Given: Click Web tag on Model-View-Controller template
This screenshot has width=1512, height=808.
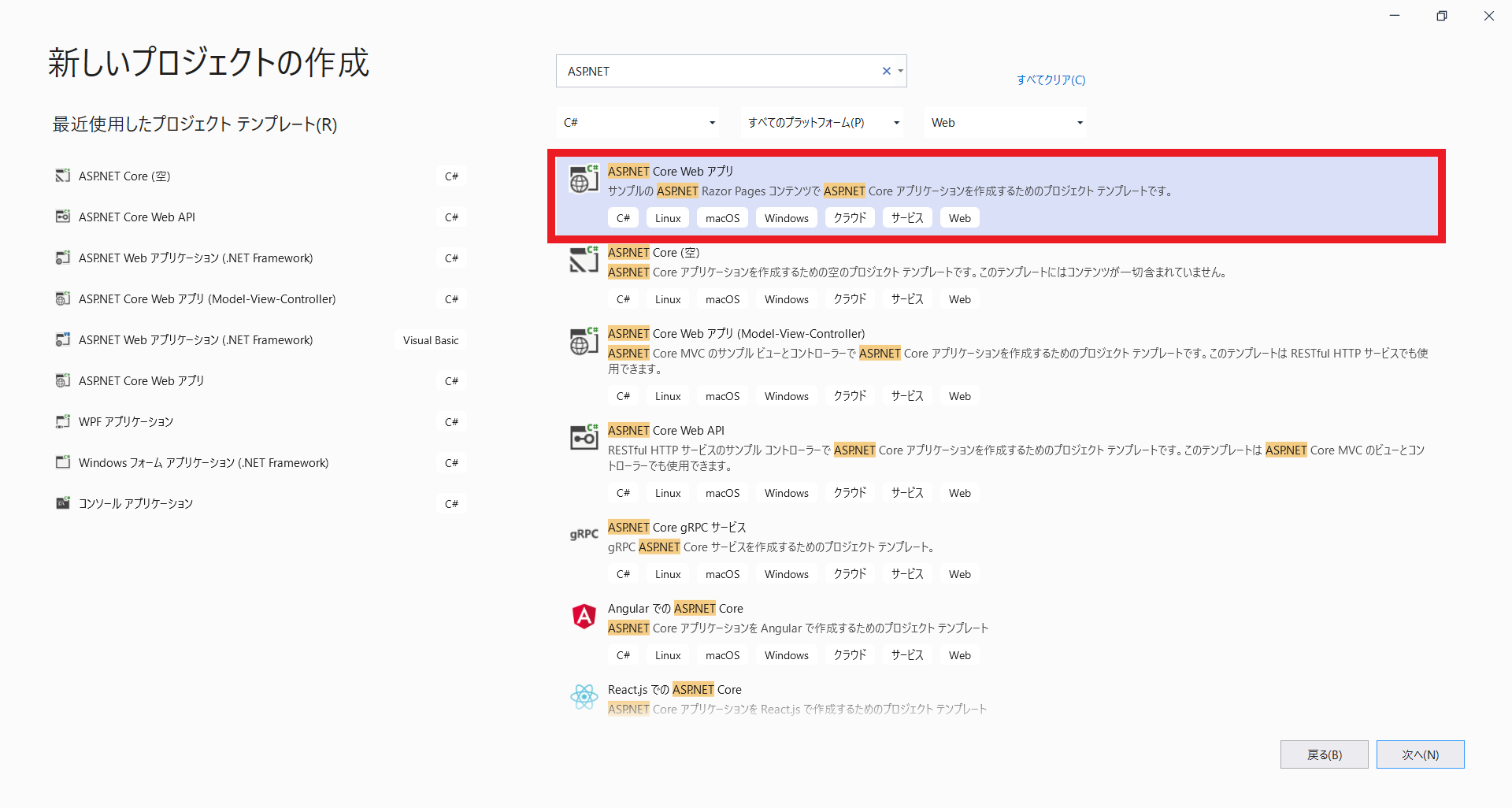Looking at the screenshot, I should tap(959, 396).
